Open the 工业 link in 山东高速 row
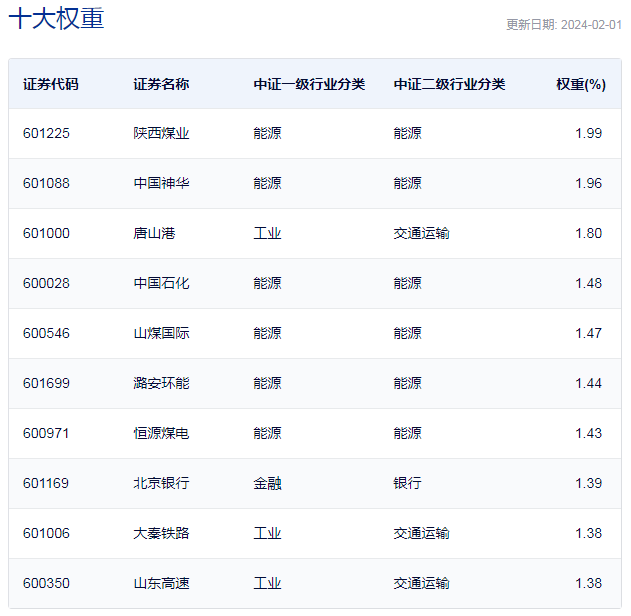Screen dimensions: 631x616 pos(267,583)
